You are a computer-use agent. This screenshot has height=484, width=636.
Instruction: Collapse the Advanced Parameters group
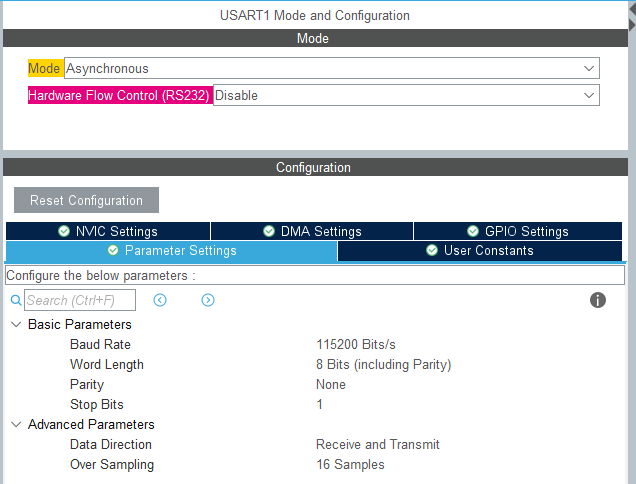[x=16, y=424]
